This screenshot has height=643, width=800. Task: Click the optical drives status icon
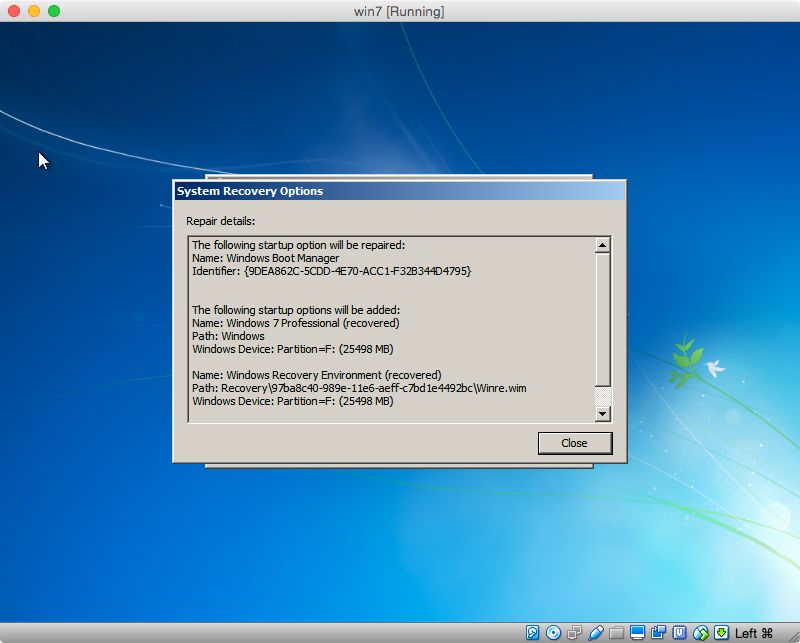tap(553, 632)
